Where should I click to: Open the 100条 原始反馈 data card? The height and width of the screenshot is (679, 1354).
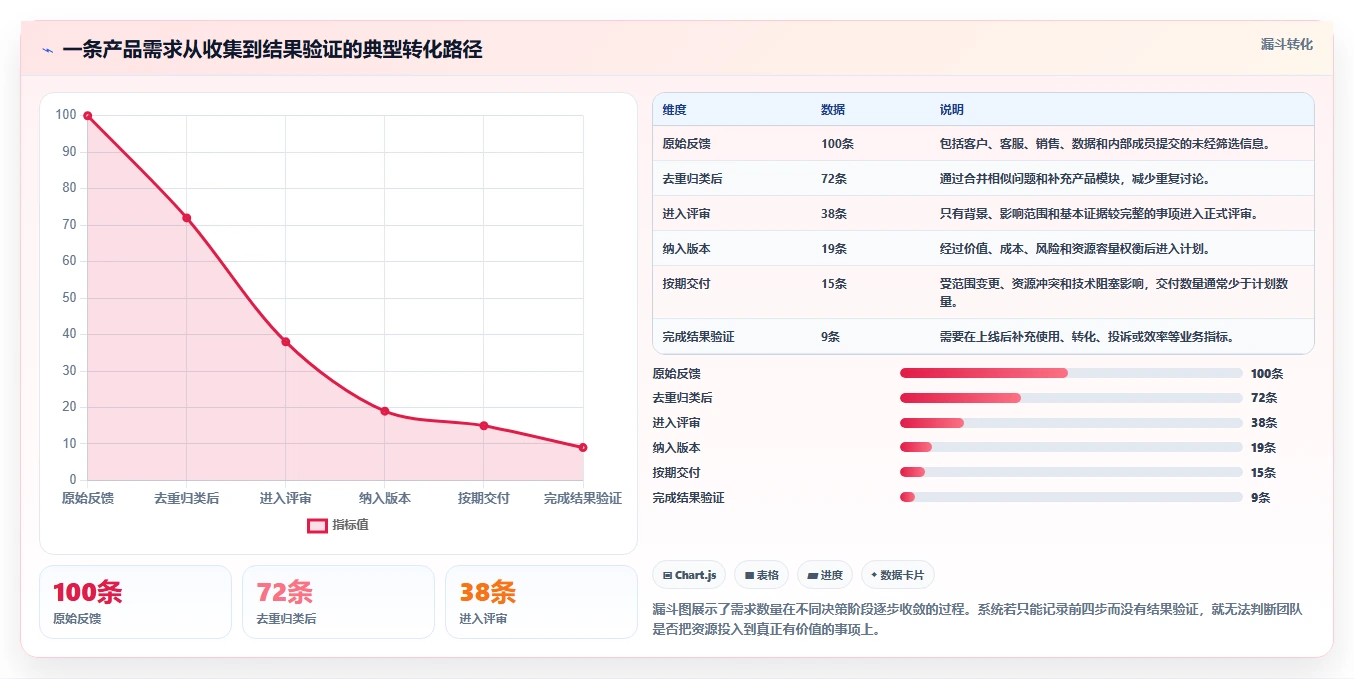tap(135, 602)
